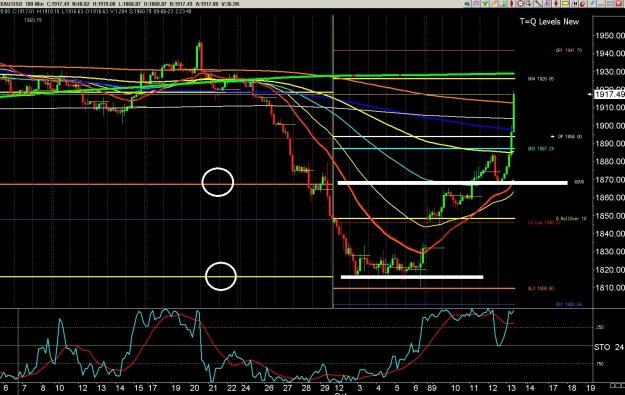Click the STO 24 indicator label
The width and height of the screenshot is (625, 395).
pyautogui.click(x=609, y=347)
